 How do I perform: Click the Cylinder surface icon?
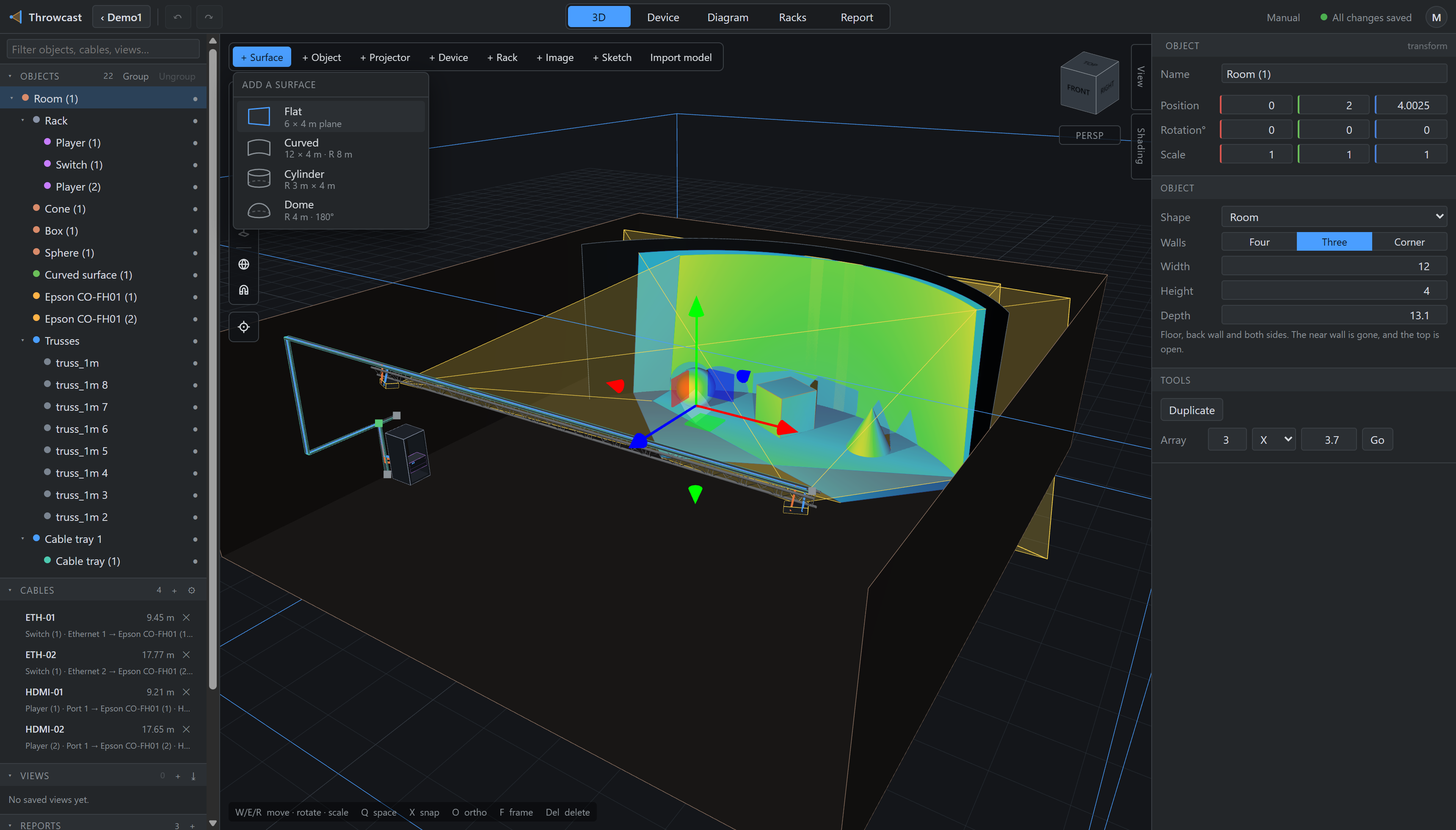tap(259, 178)
